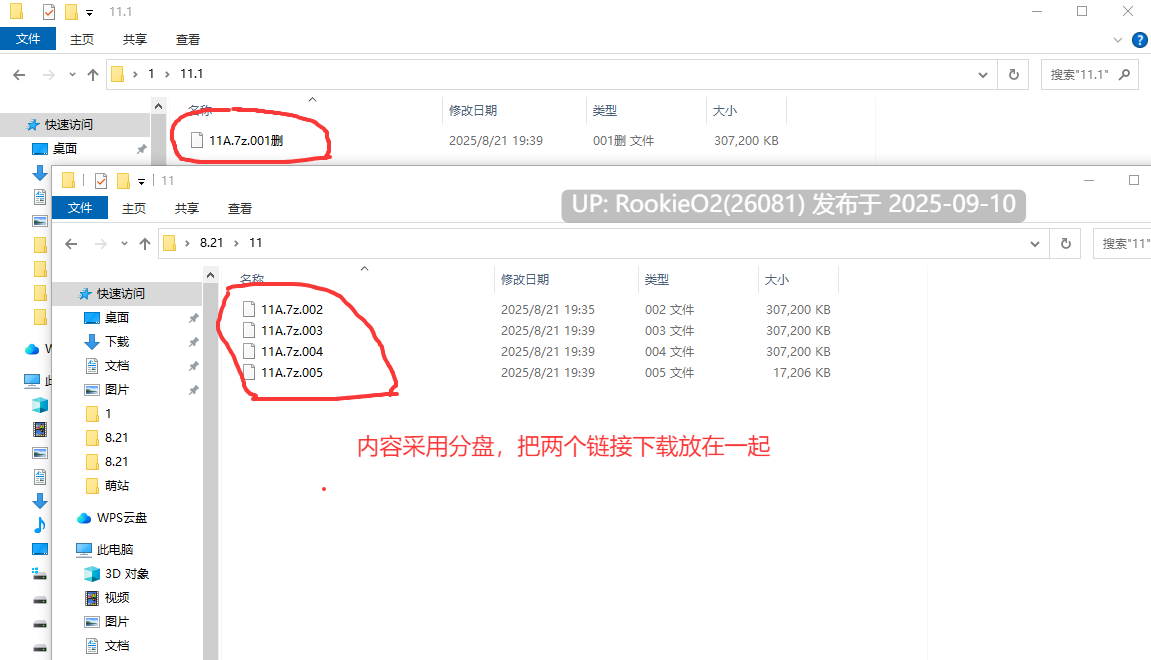This screenshot has height=660, width=1151.
Task: Select 快速访问 in 11.1 window sidebar
Action: (x=68, y=124)
